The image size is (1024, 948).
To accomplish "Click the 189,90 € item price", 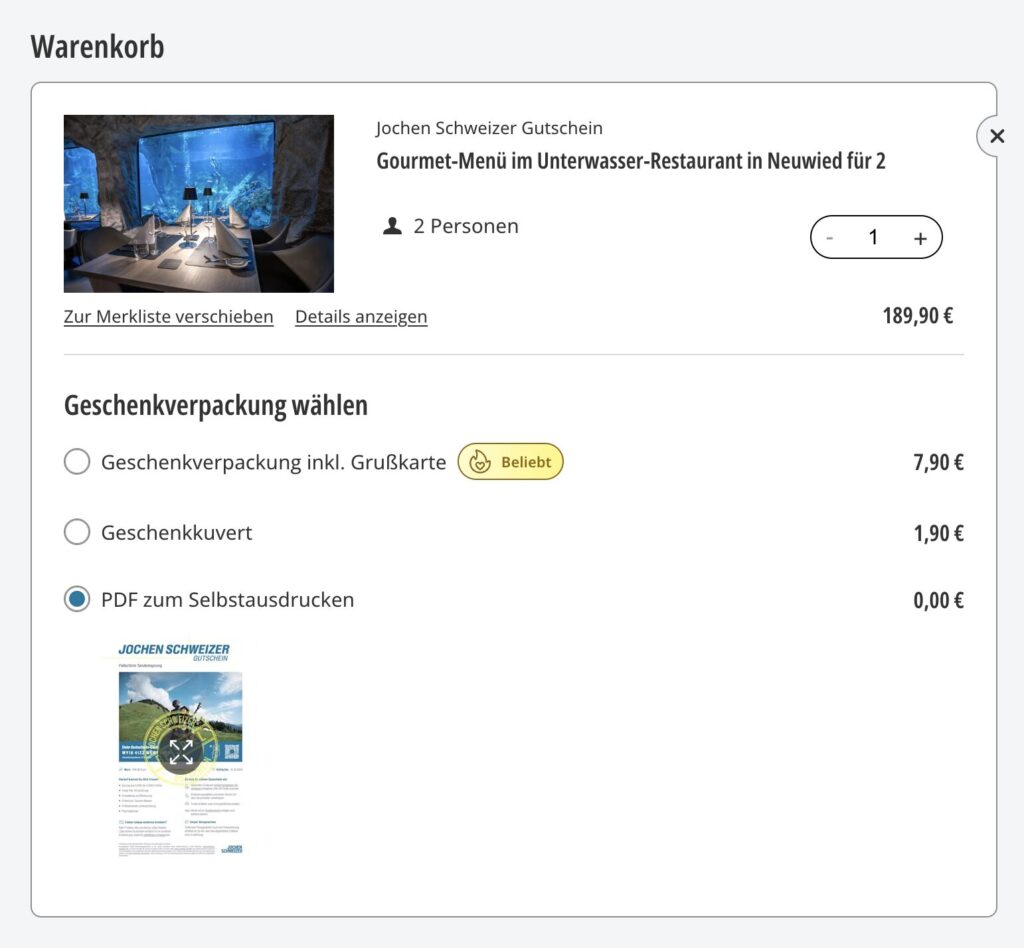I will click(x=918, y=316).
